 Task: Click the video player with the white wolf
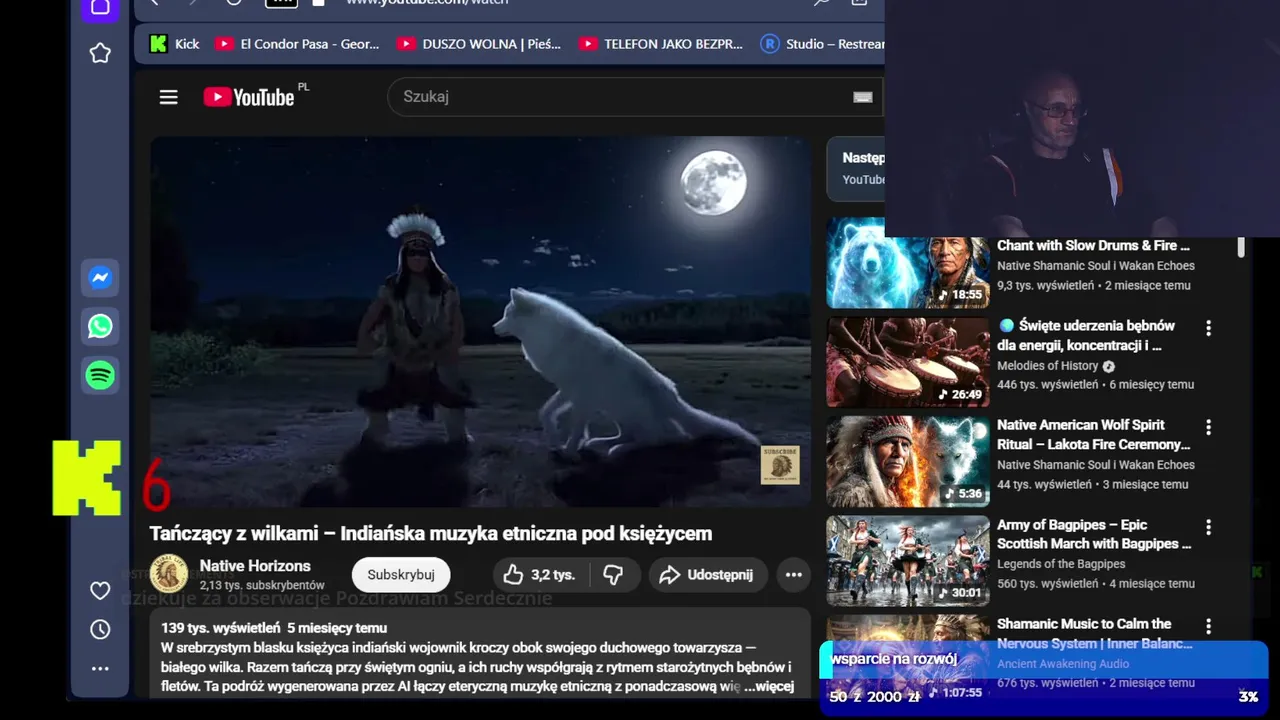[x=480, y=322]
